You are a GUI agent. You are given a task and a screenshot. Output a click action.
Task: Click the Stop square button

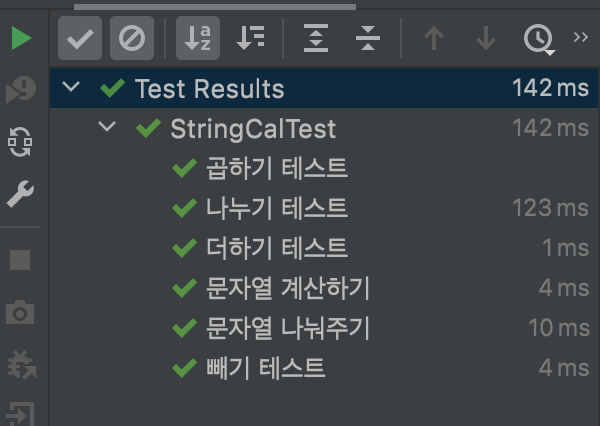[20, 260]
